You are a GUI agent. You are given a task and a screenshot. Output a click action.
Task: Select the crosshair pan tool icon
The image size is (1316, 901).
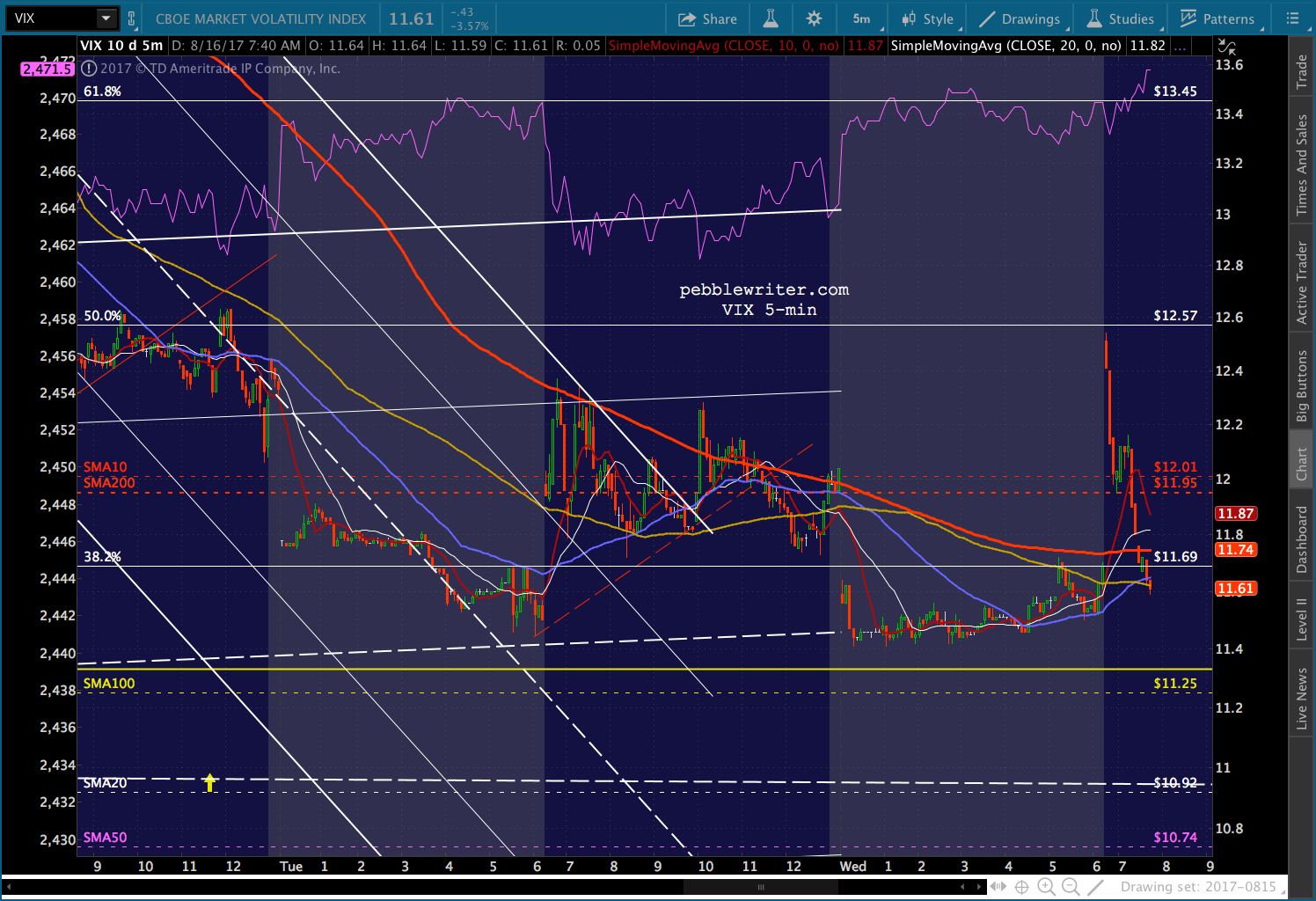click(x=1021, y=887)
